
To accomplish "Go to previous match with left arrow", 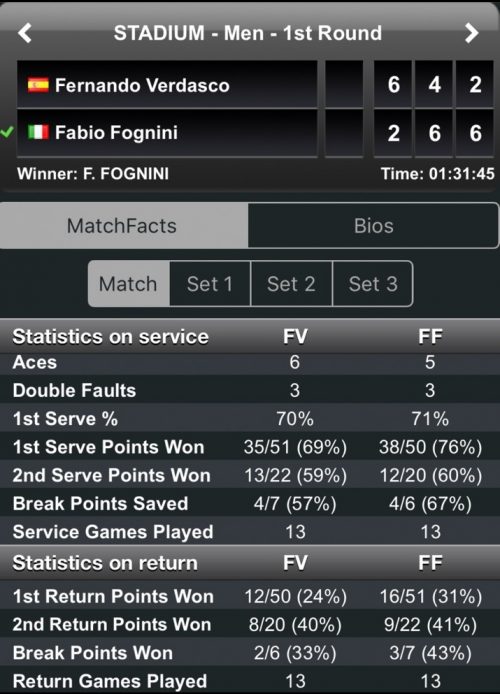I will (25, 33).
